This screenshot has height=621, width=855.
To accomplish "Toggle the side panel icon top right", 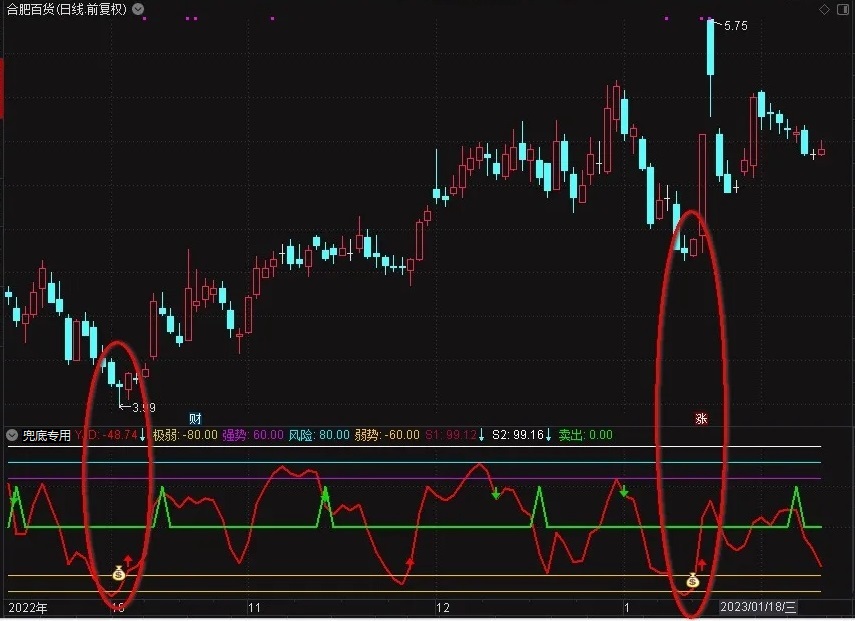I will coord(842,9).
